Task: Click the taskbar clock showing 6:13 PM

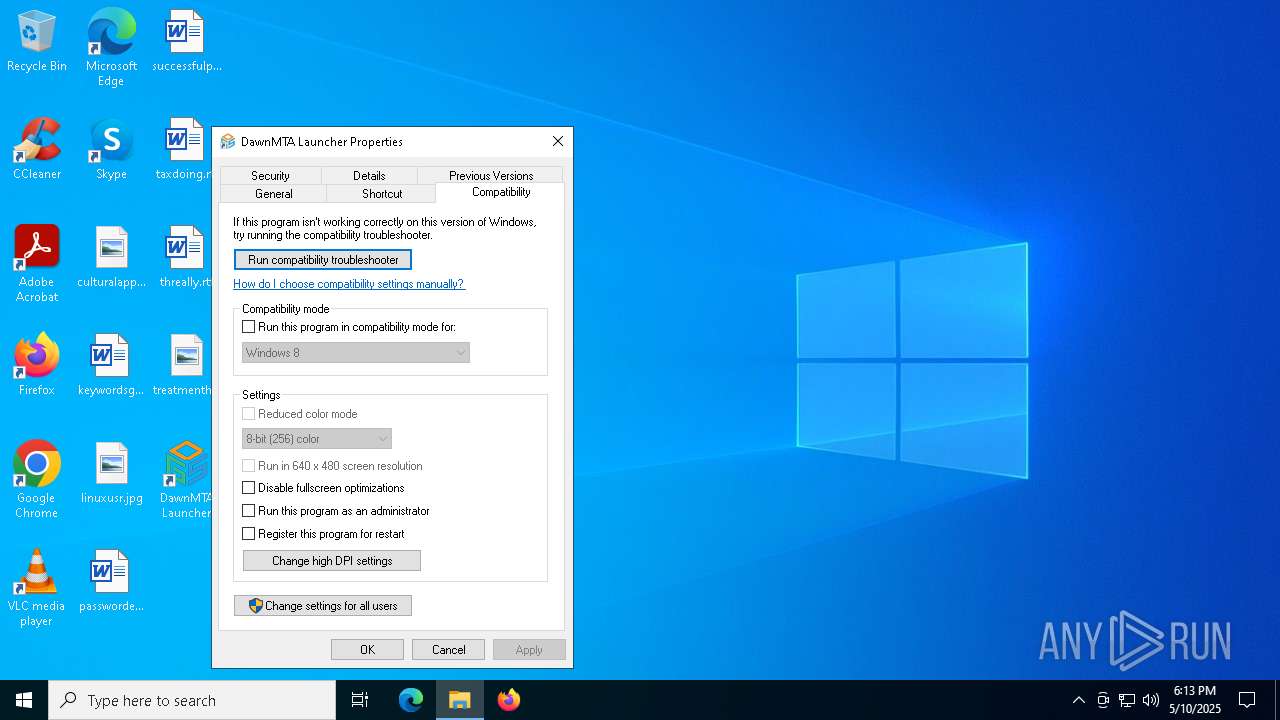Action: (x=1195, y=700)
